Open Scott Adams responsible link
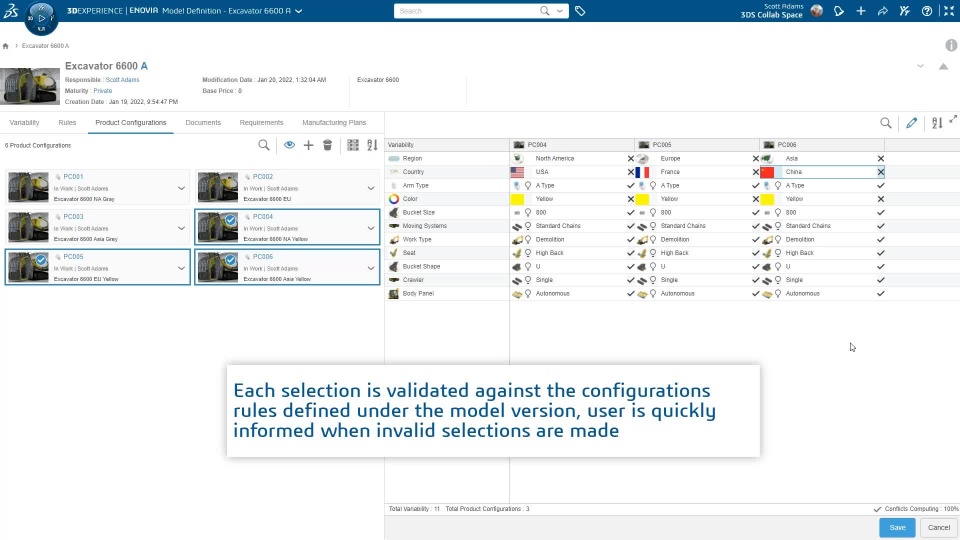Image resolution: width=960 pixels, height=540 pixels. coord(122,80)
